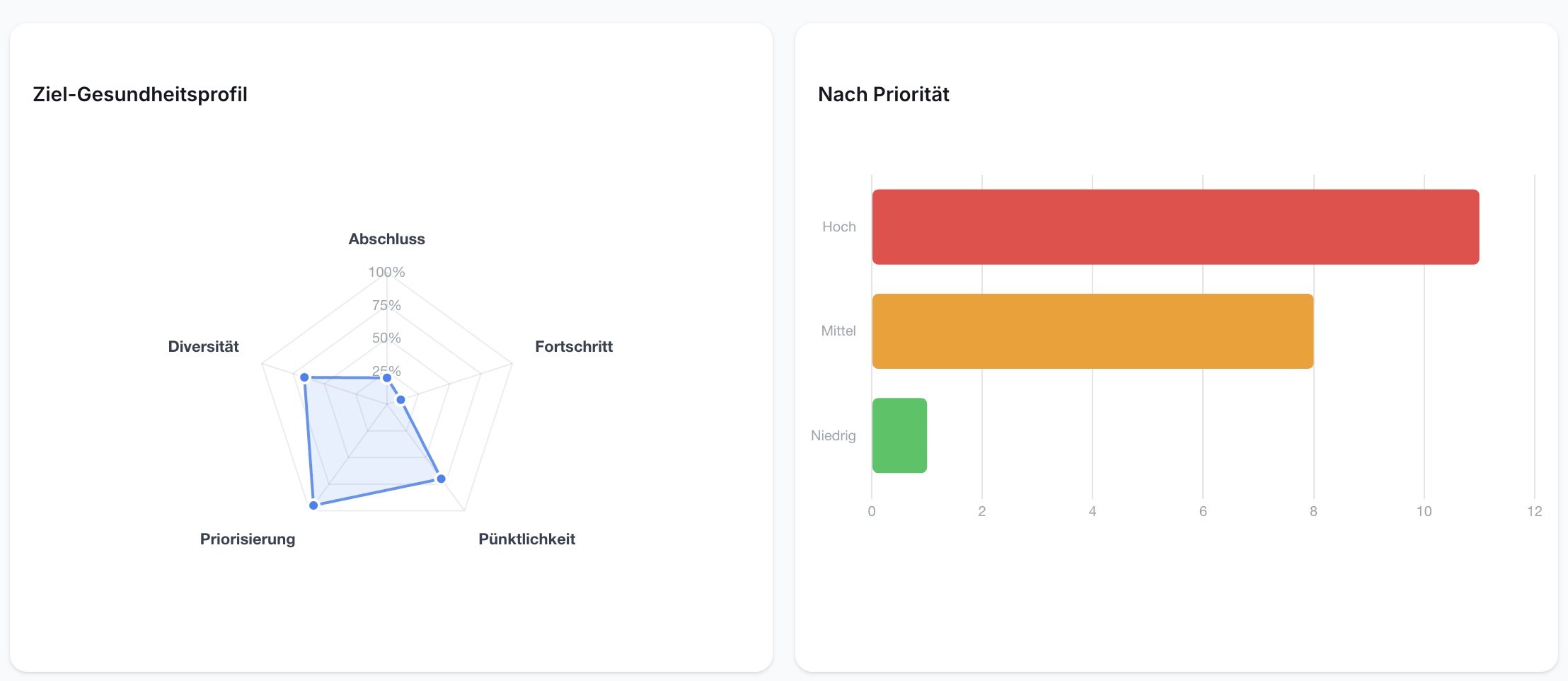Click the Ziel-Gesundheitsprofil card title
Screen dimensions: 1568x681
[x=140, y=94]
